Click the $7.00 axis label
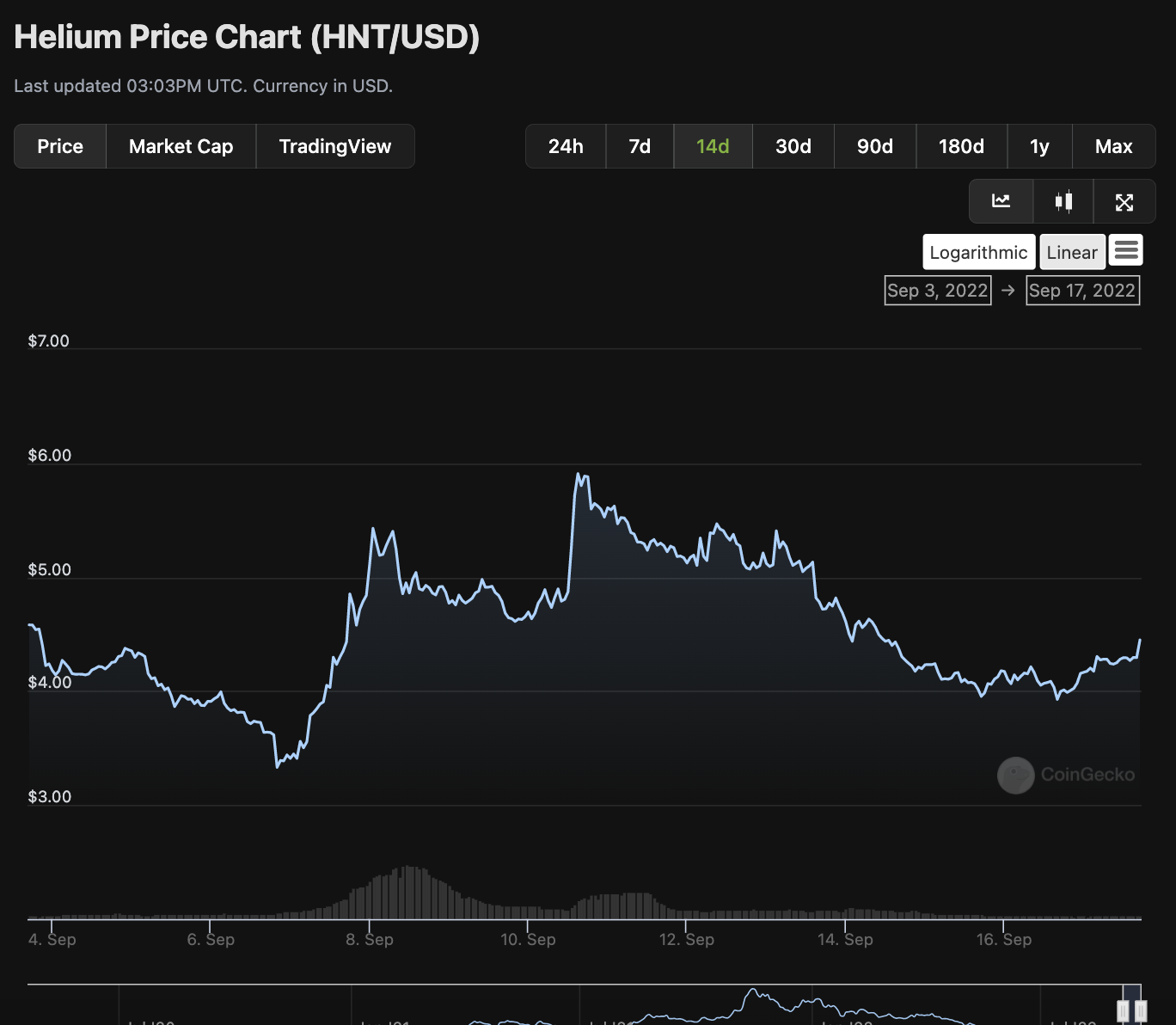Screen dimensions: 1176x1025 [49, 341]
